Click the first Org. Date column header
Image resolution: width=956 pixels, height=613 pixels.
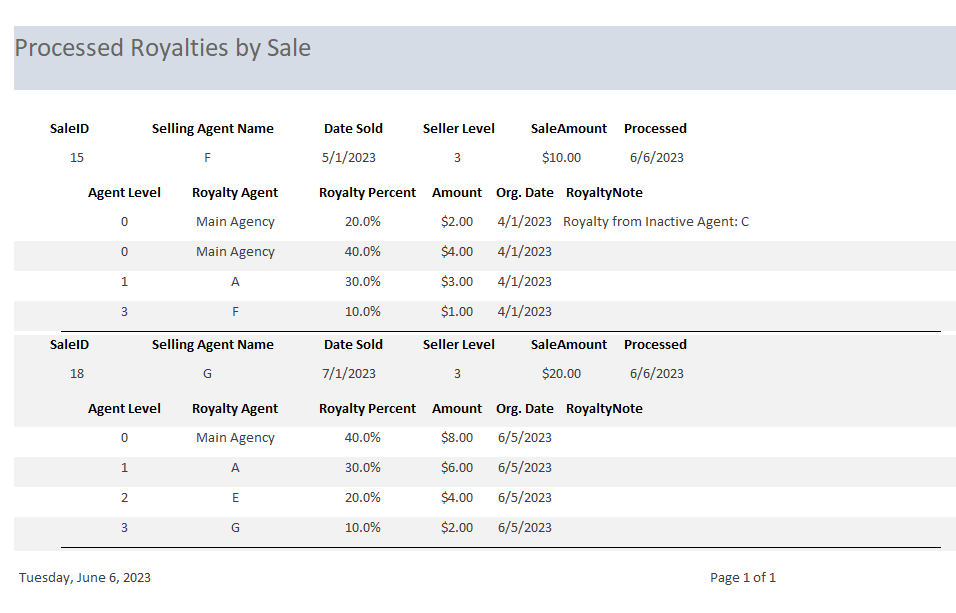[524, 192]
